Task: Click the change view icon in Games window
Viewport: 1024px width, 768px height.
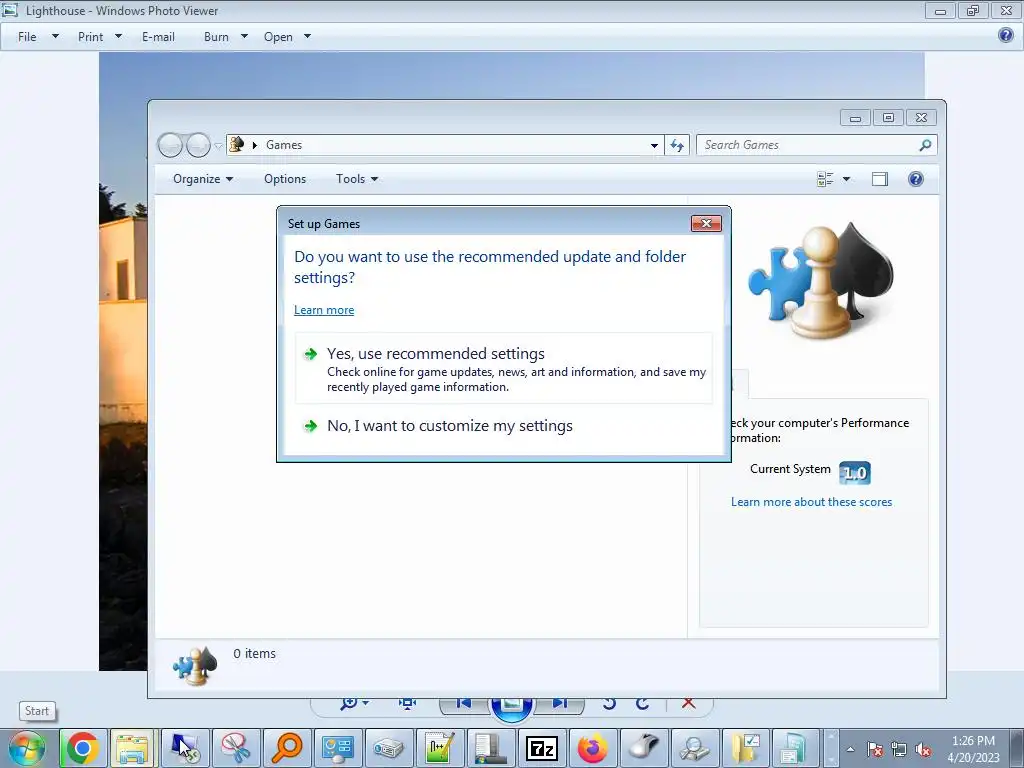Action: tap(825, 179)
